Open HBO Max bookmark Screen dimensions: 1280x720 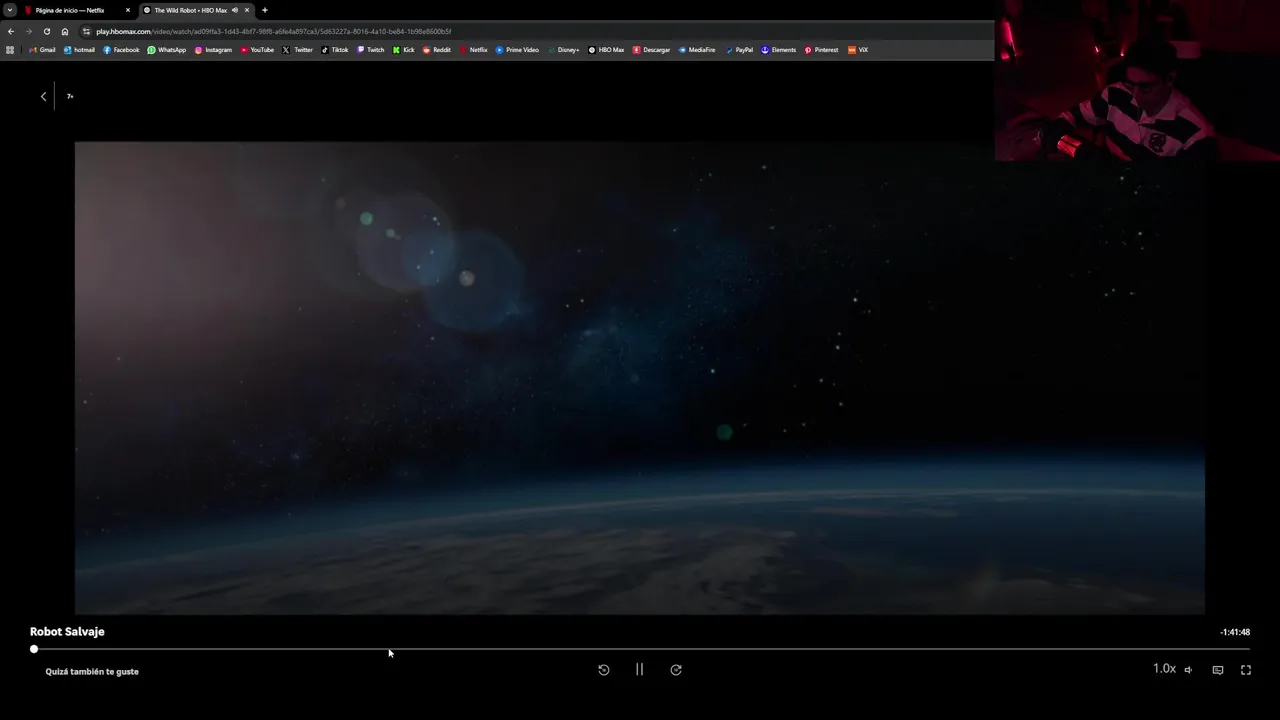606,50
